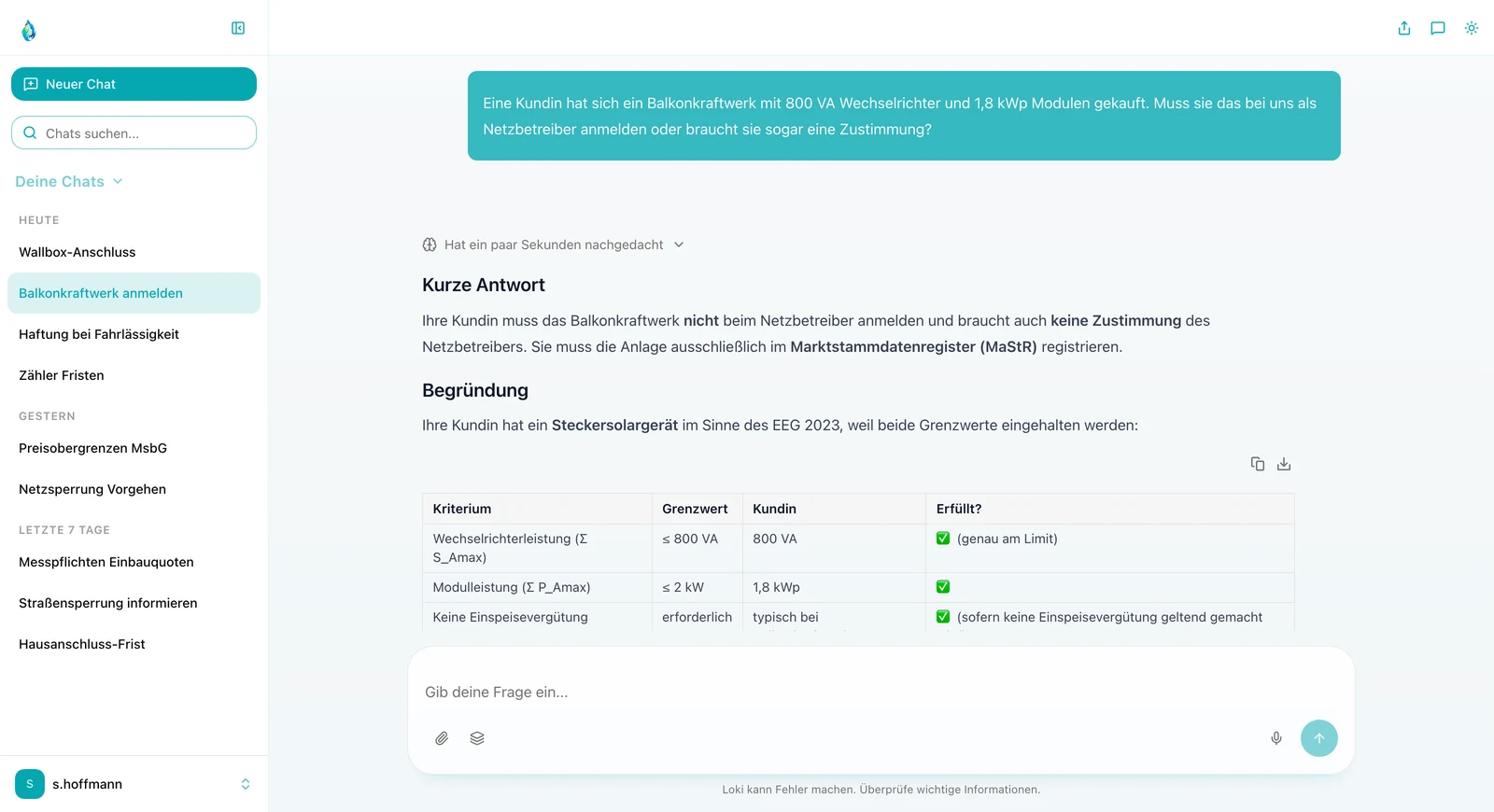Click green checkmark in Einspeisevergütung row
Viewport: 1494px width, 812px height.
(943, 617)
